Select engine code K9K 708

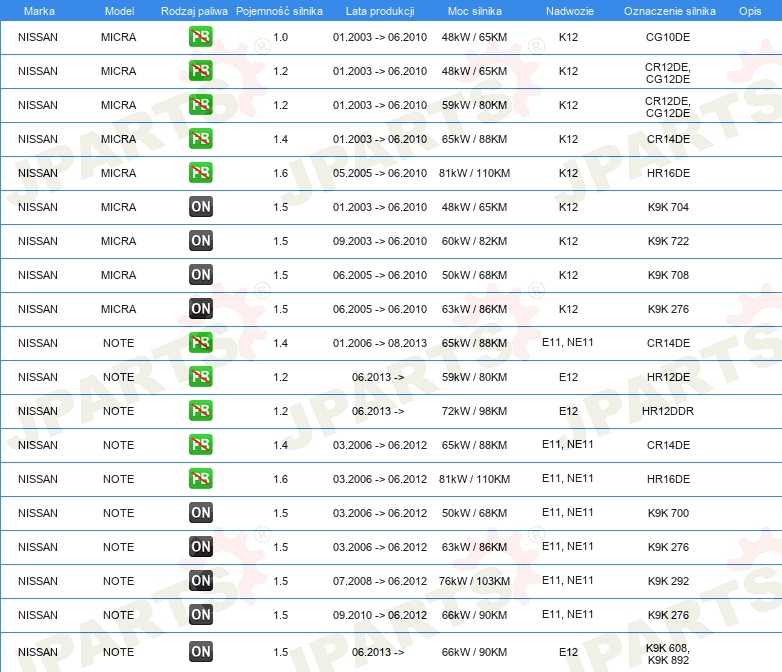[668, 275]
